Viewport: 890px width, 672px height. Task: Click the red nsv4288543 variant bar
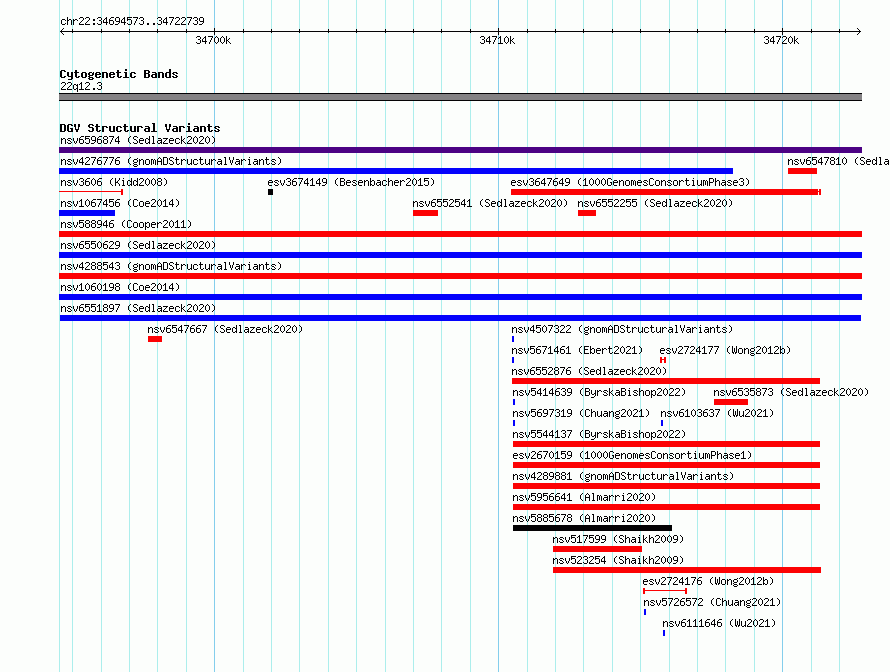(x=460, y=276)
